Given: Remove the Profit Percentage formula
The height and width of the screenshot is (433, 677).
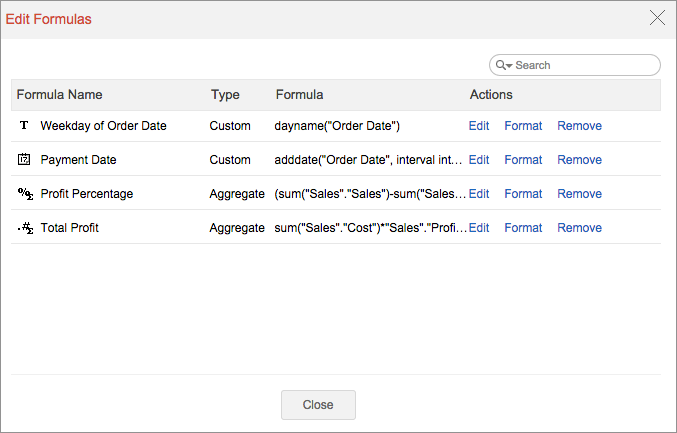Looking at the screenshot, I should coord(579,194).
